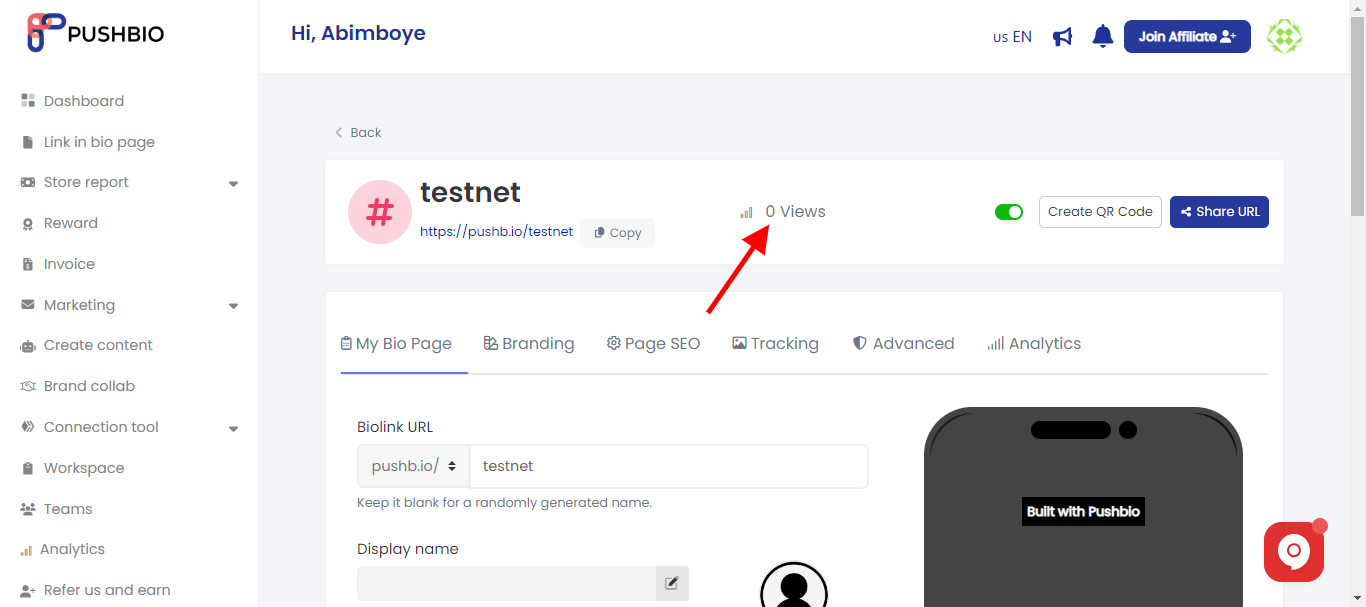Open Invoice in the sidebar
Image resolution: width=1366 pixels, height=607 pixels.
[x=69, y=264]
